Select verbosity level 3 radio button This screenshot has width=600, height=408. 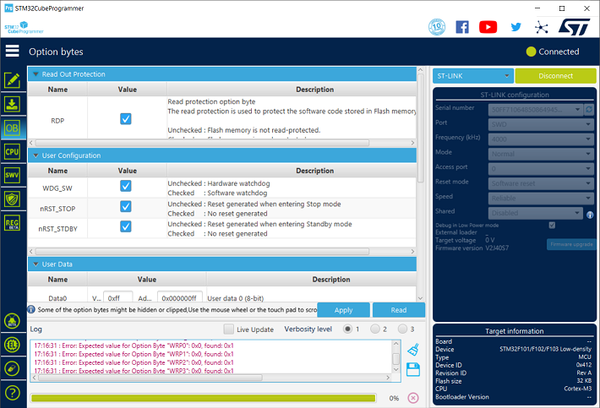click(x=402, y=329)
